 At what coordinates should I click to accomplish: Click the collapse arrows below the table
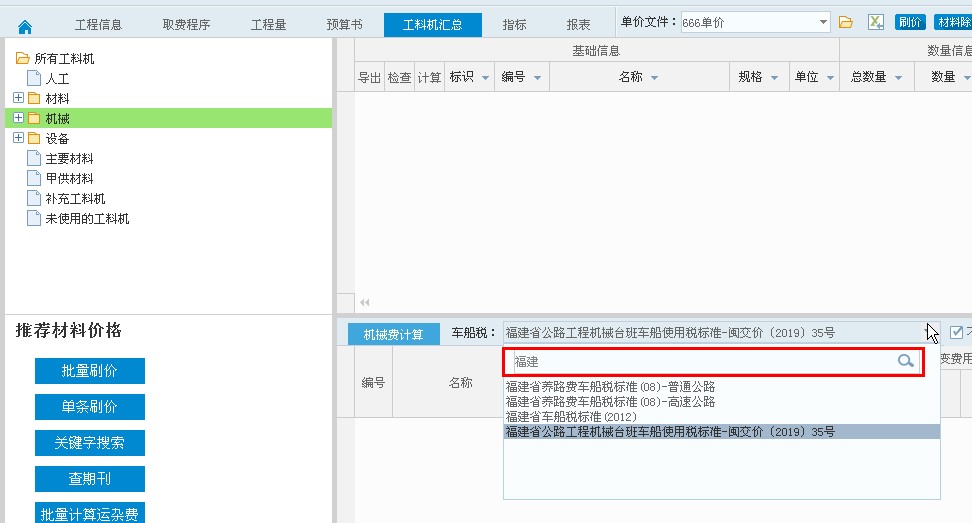(364, 302)
